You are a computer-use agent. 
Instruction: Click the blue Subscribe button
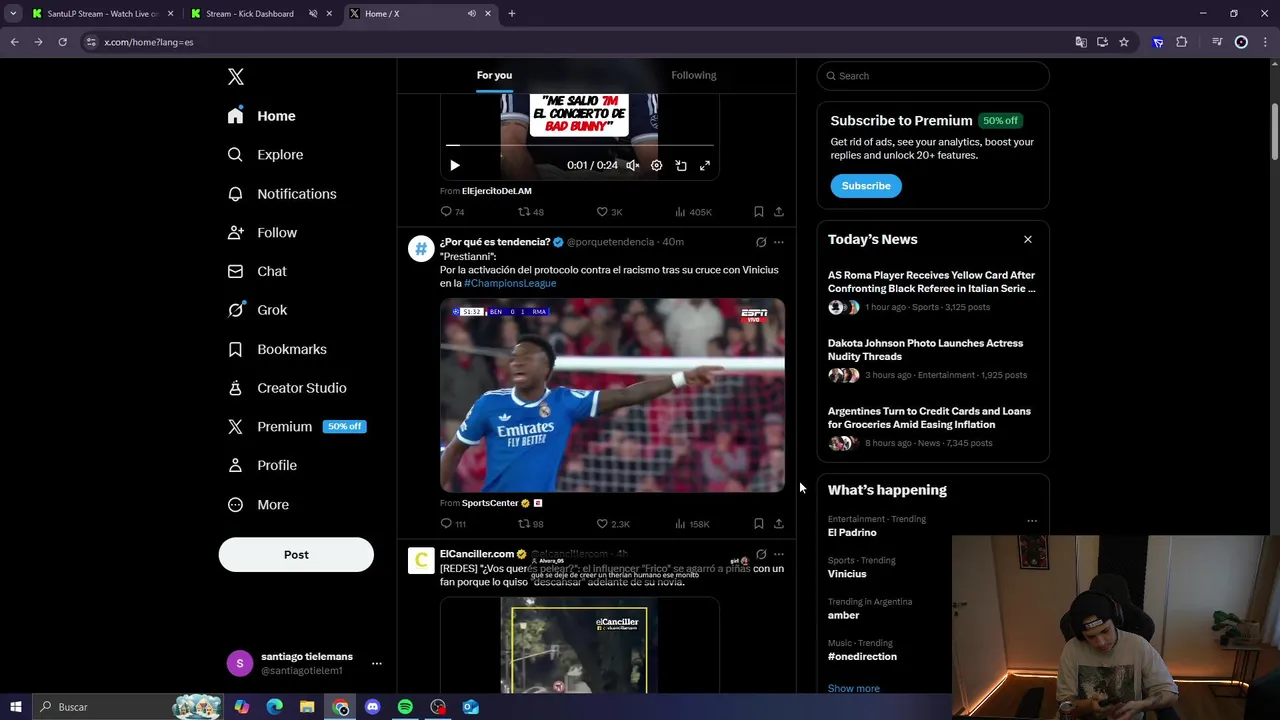coord(866,186)
